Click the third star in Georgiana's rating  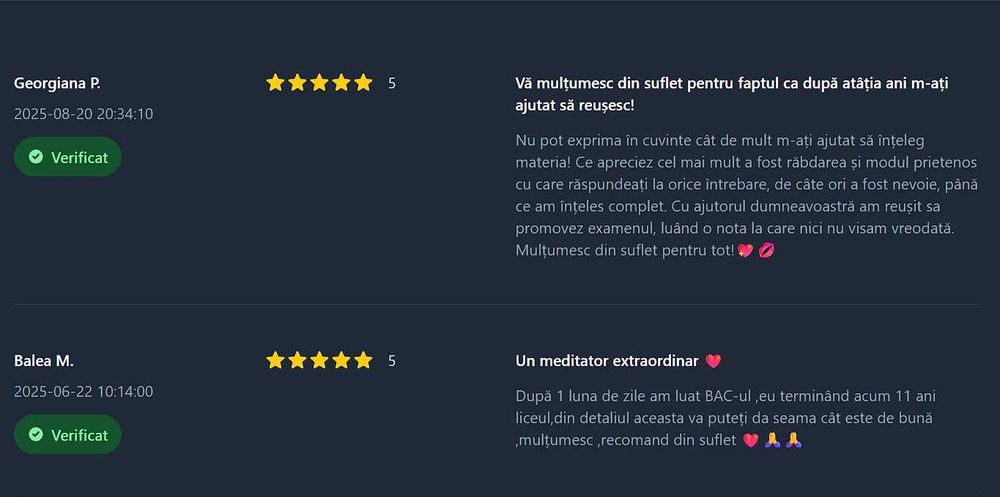click(x=319, y=83)
